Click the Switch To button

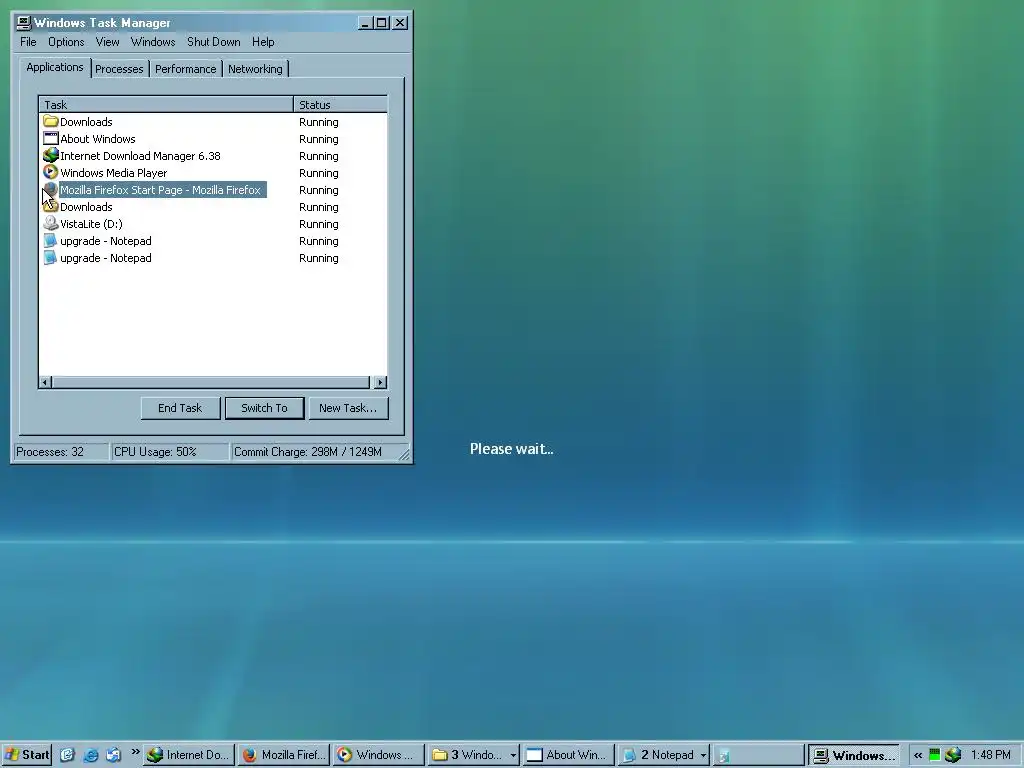coord(264,408)
